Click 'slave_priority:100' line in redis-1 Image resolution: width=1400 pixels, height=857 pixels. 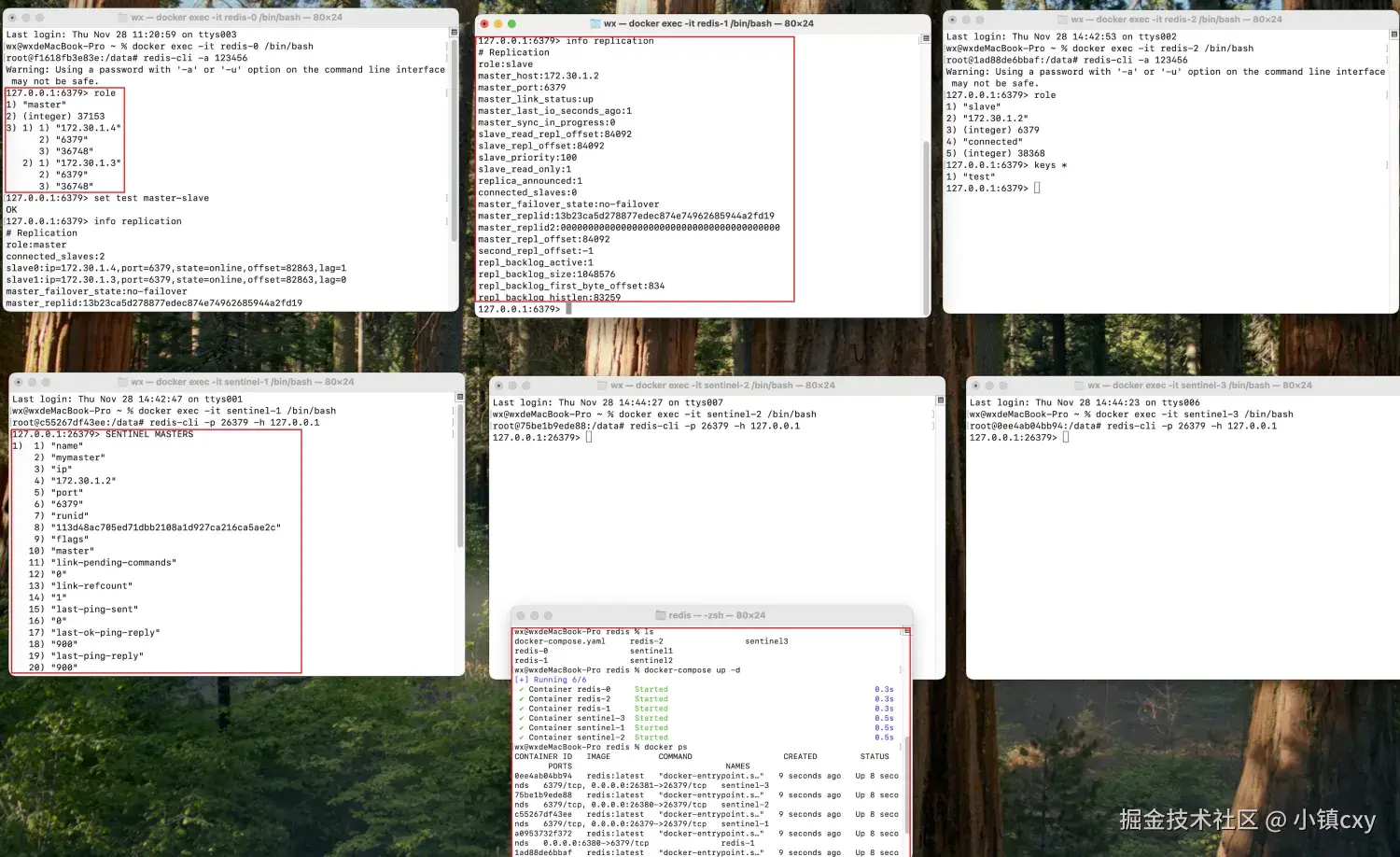(527, 158)
